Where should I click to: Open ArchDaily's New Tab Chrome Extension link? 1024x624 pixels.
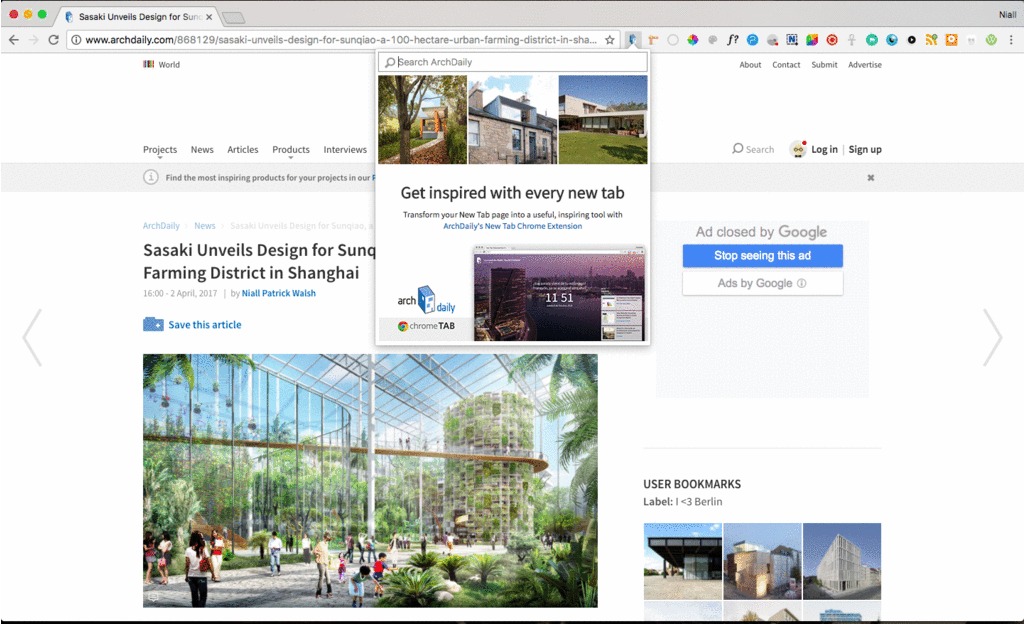tap(512, 227)
